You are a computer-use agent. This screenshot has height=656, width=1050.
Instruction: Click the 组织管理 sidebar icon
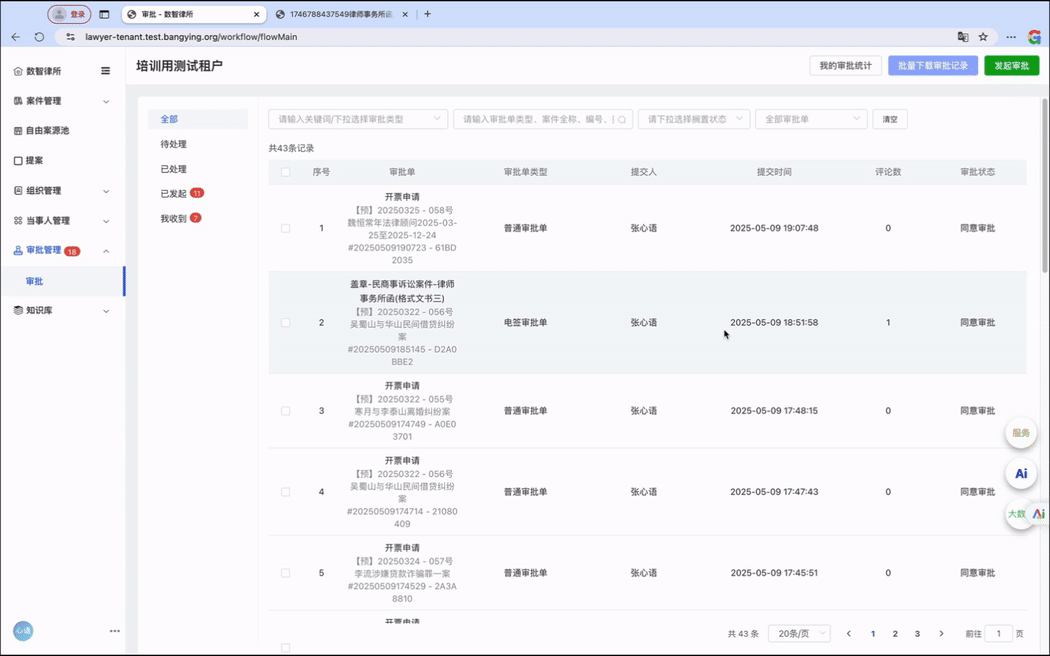click(18, 191)
